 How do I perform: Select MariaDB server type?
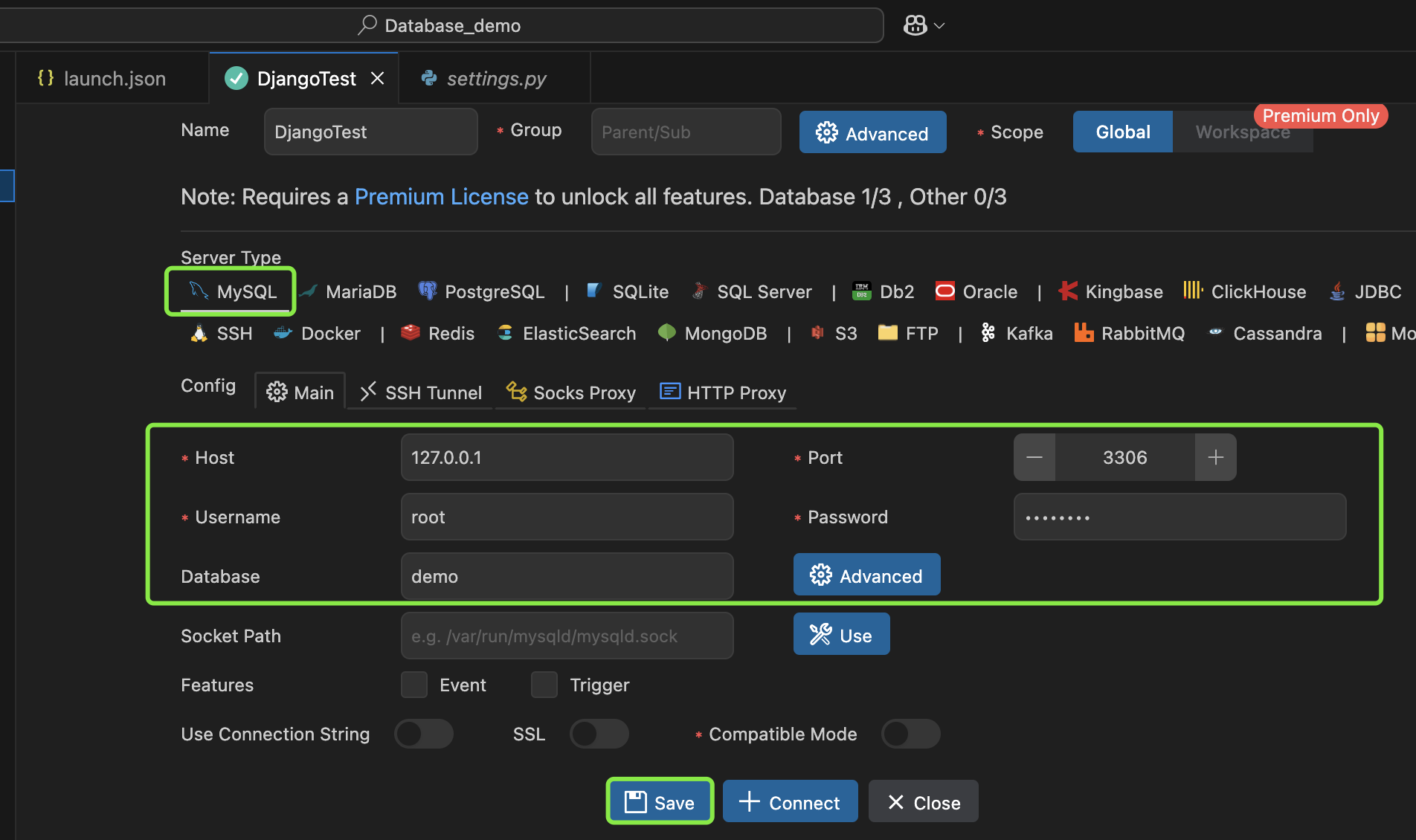click(x=350, y=291)
